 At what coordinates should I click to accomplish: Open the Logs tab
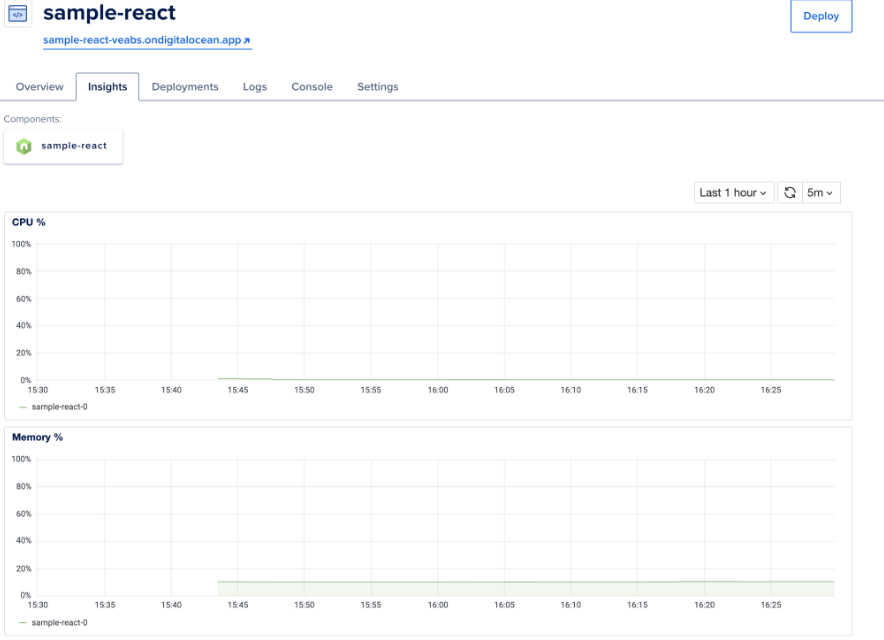(x=254, y=86)
